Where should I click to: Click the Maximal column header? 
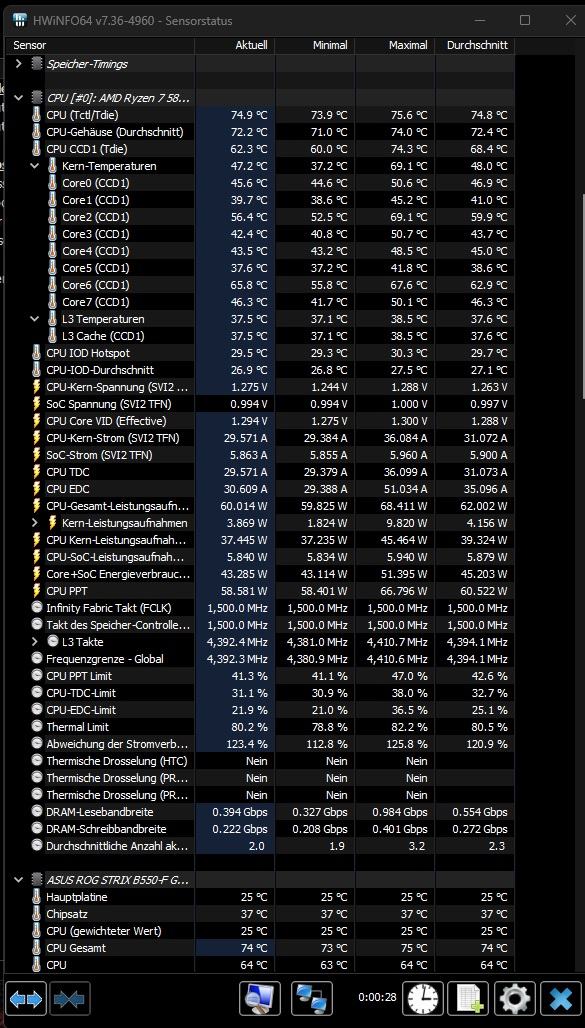(x=395, y=45)
